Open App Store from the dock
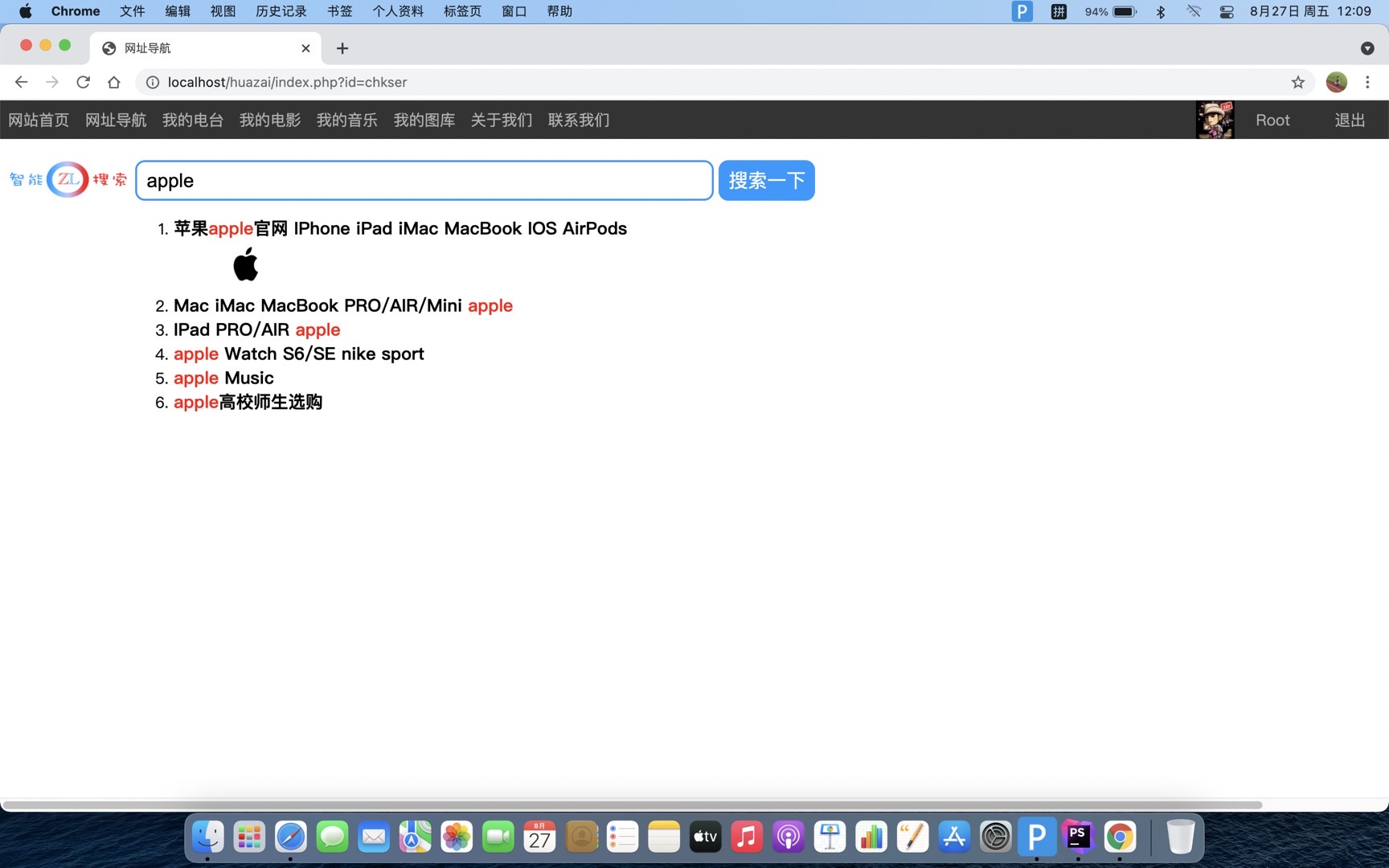 pyautogui.click(x=954, y=837)
